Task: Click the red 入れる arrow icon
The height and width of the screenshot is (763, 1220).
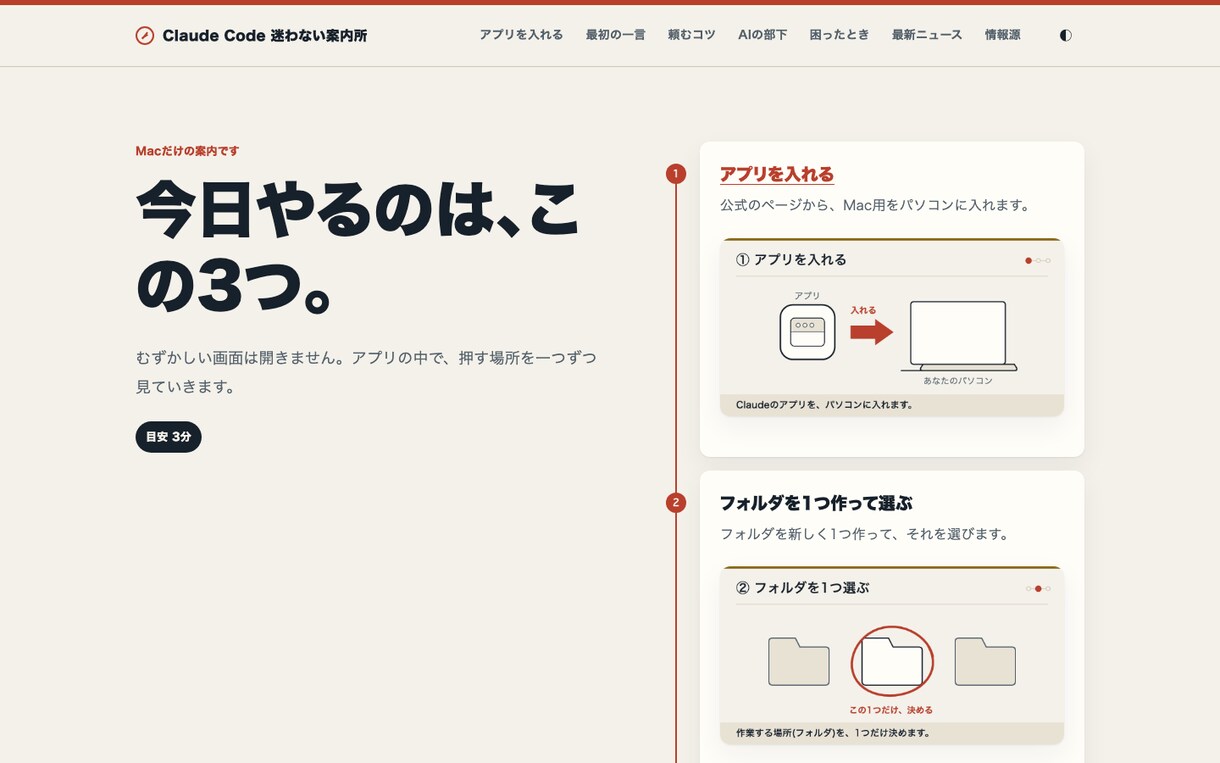Action: (871, 332)
